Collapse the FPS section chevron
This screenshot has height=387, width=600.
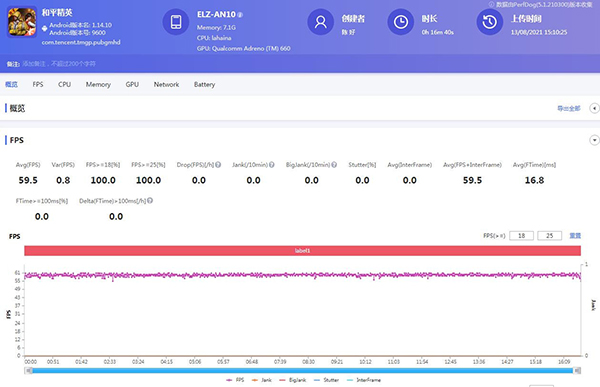pyautogui.click(x=594, y=140)
